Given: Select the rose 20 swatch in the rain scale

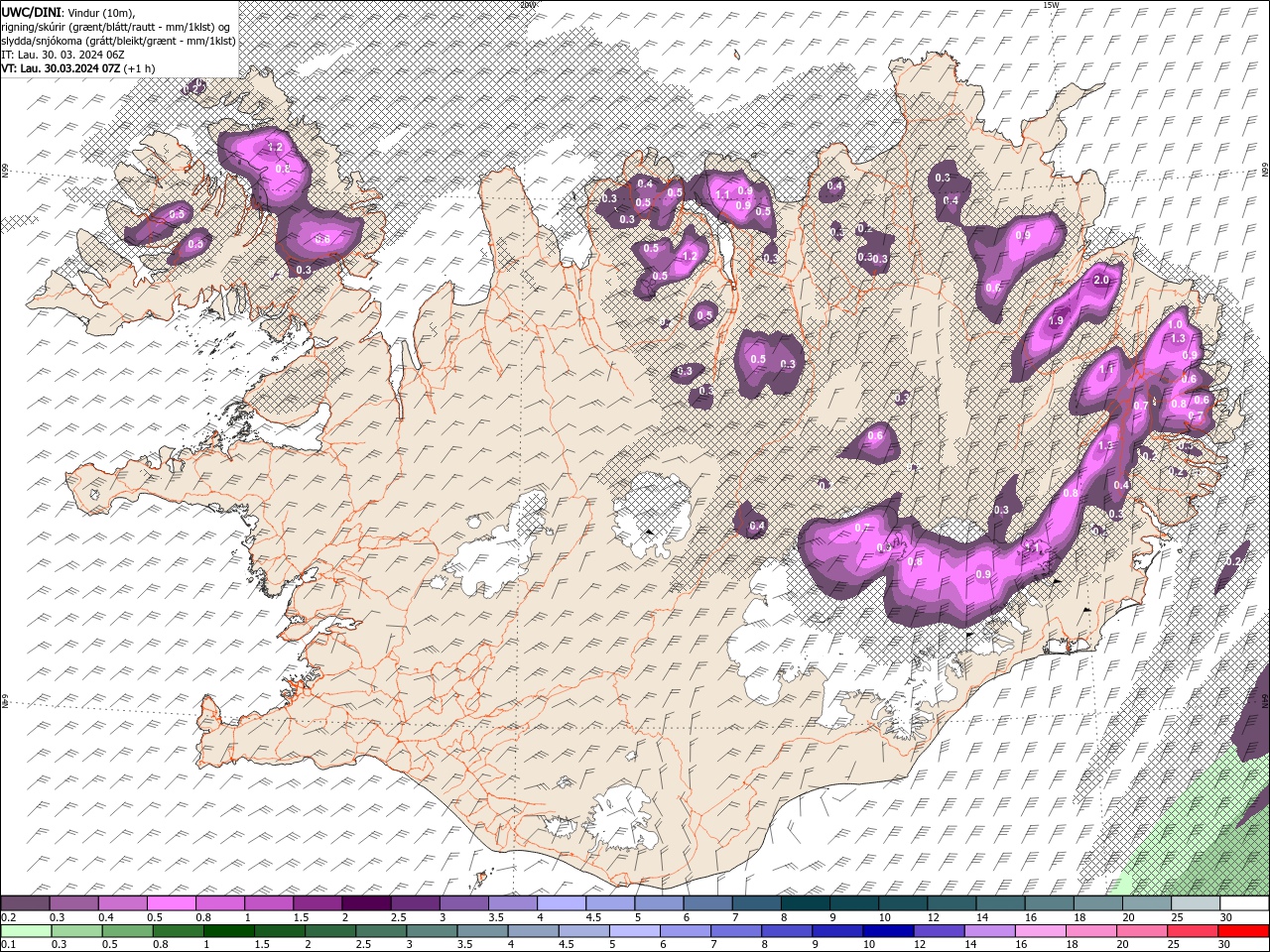Looking at the screenshot, I should (x=1143, y=931).
